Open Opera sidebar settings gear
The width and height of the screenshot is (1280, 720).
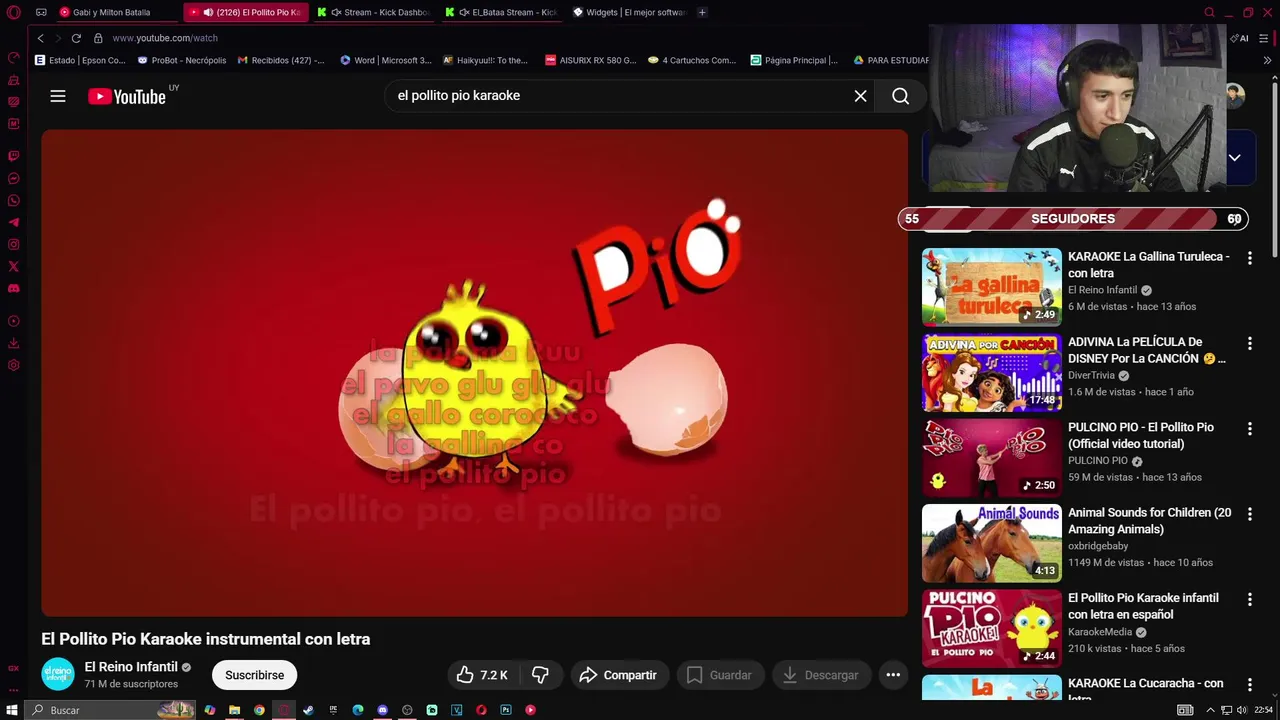[x=14, y=365]
